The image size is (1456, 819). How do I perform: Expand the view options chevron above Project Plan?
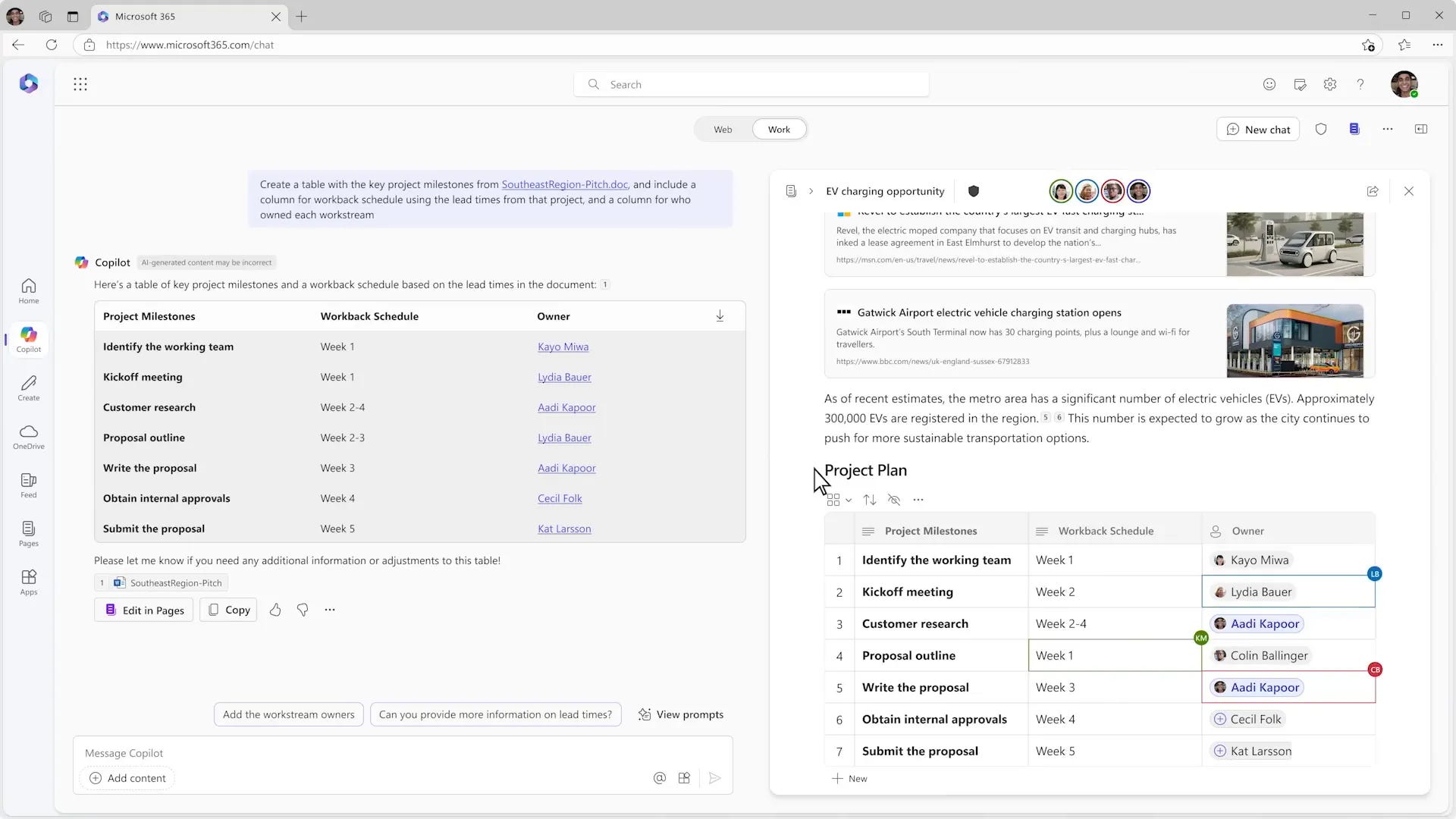848,500
